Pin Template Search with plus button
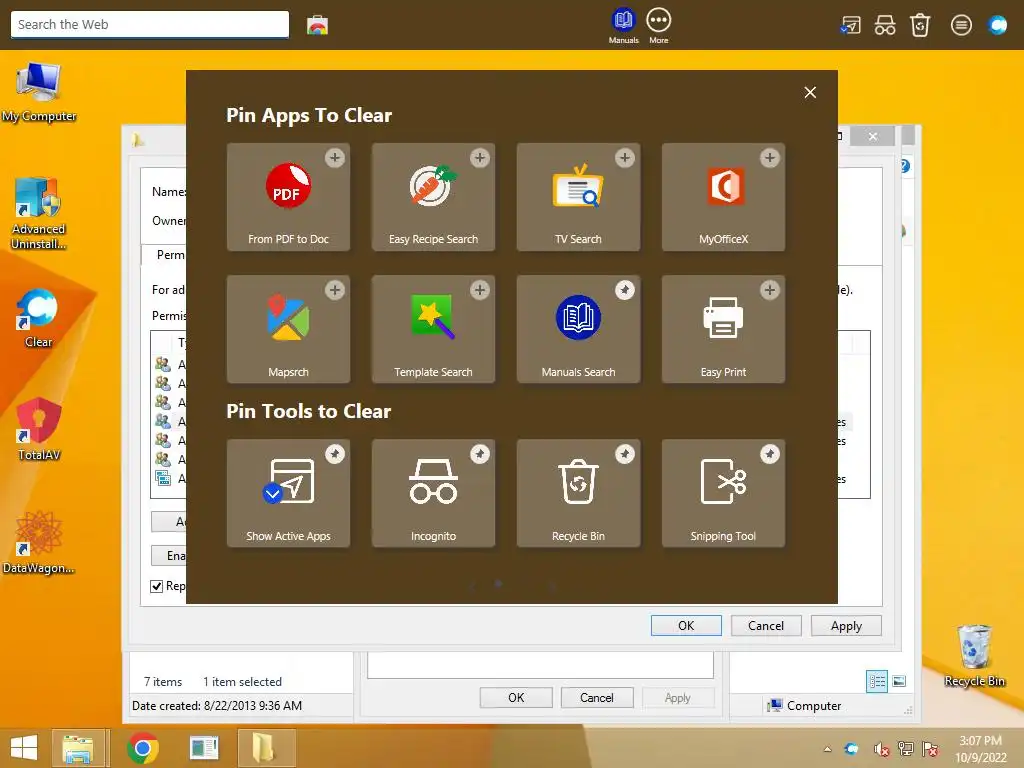 click(x=480, y=290)
